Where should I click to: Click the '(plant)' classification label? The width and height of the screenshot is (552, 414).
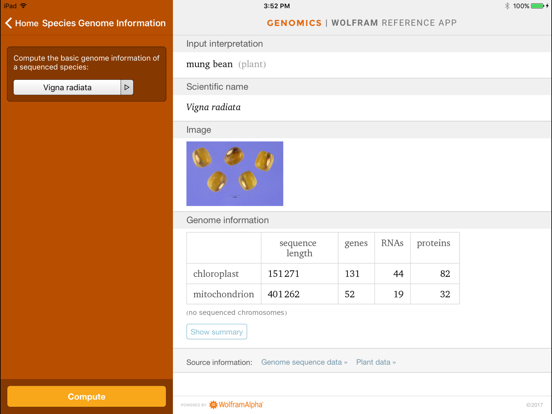pyautogui.click(x=252, y=64)
